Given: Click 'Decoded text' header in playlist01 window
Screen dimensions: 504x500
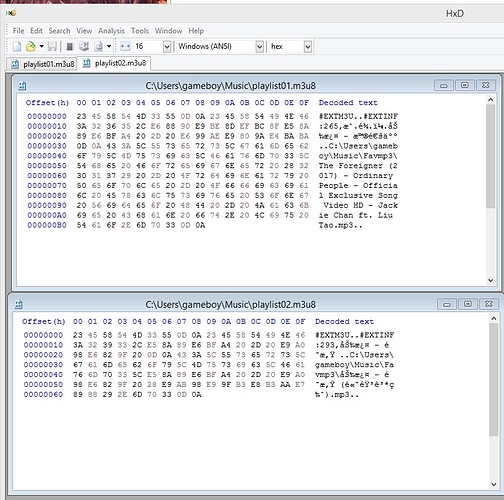Looking at the screenshot, I should [x=348, y=103].
